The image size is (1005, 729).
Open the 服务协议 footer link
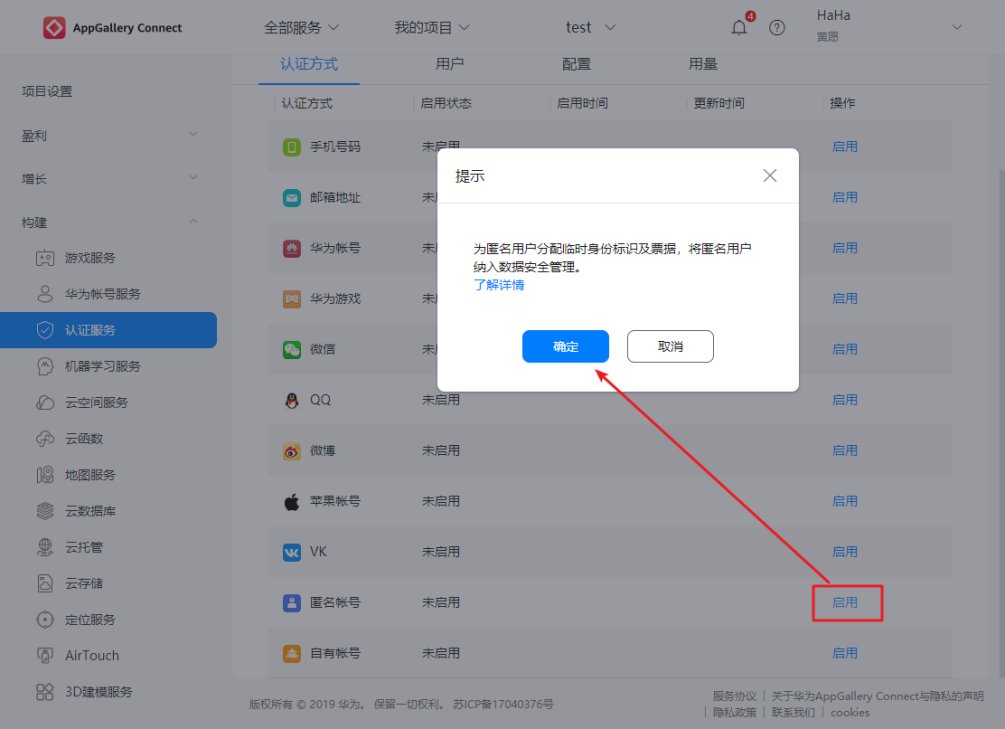pyautogui.click(x=735, y=696)
